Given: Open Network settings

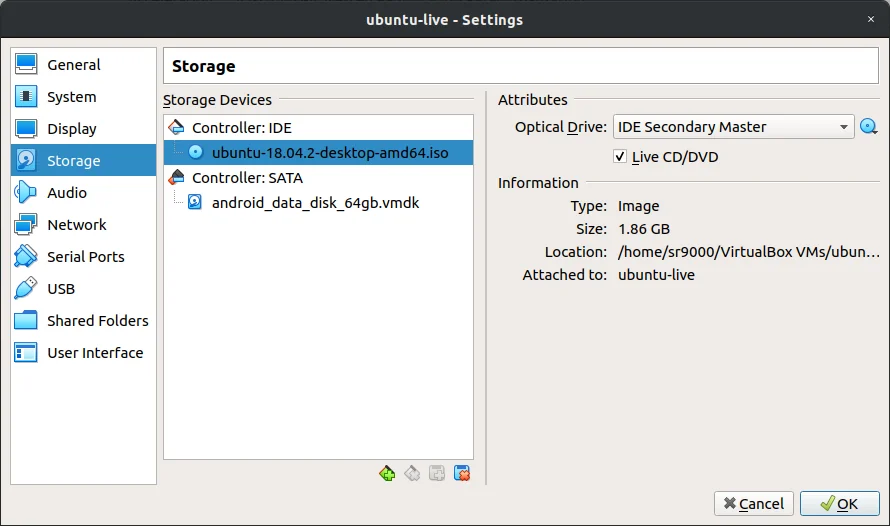Looking at the screenshot, I should (x=83, y=225).
